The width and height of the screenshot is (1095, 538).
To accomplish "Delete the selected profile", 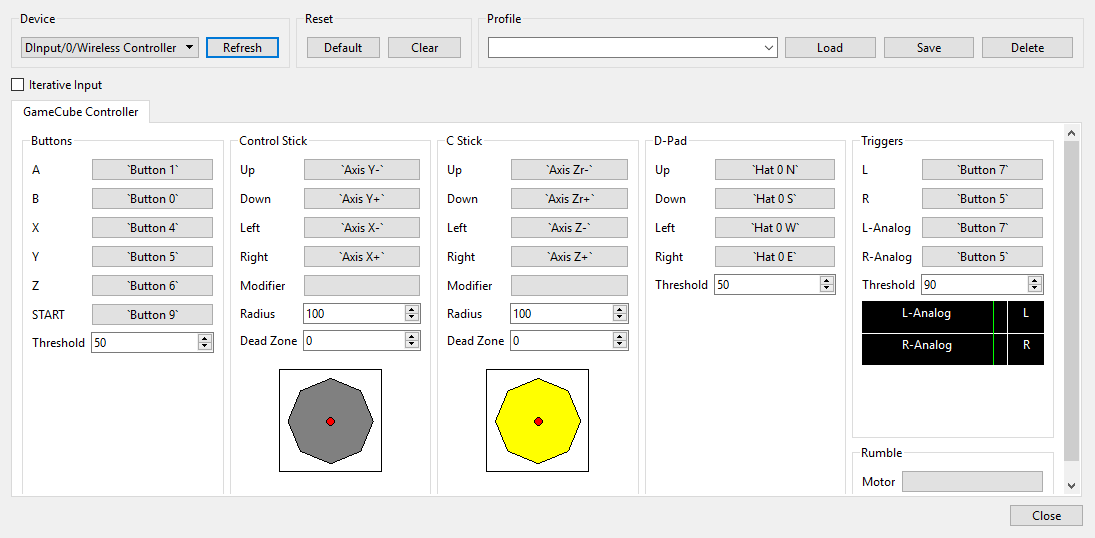I will 1027,48.
